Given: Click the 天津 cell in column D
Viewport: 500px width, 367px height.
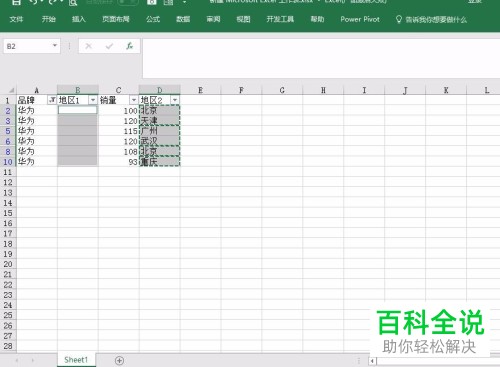Looking at the screenshot, I should pyautogui.click(x=160, y=121).
